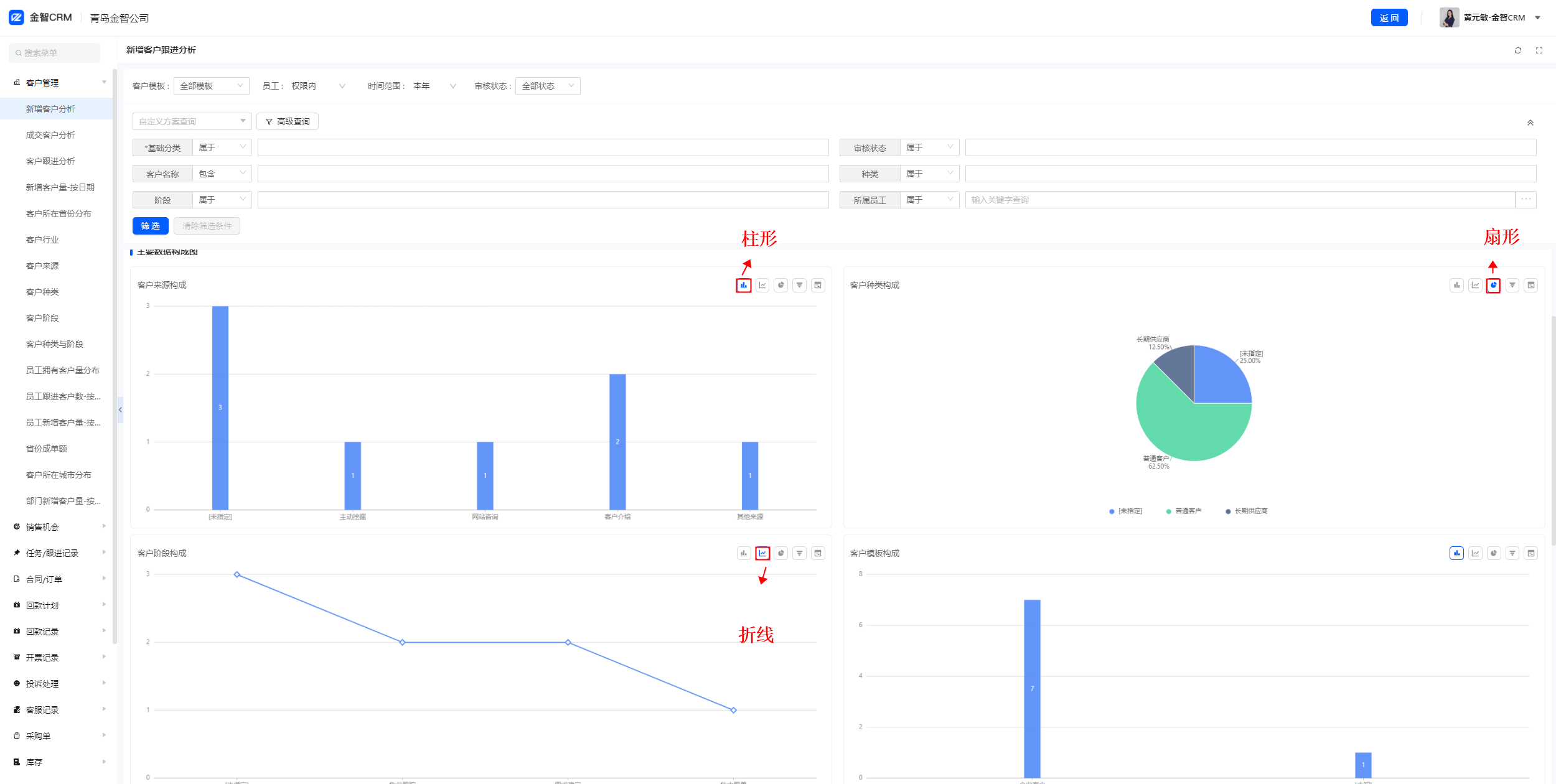
Task: Open 省份成单额 menu item
Action: [56, 449]
